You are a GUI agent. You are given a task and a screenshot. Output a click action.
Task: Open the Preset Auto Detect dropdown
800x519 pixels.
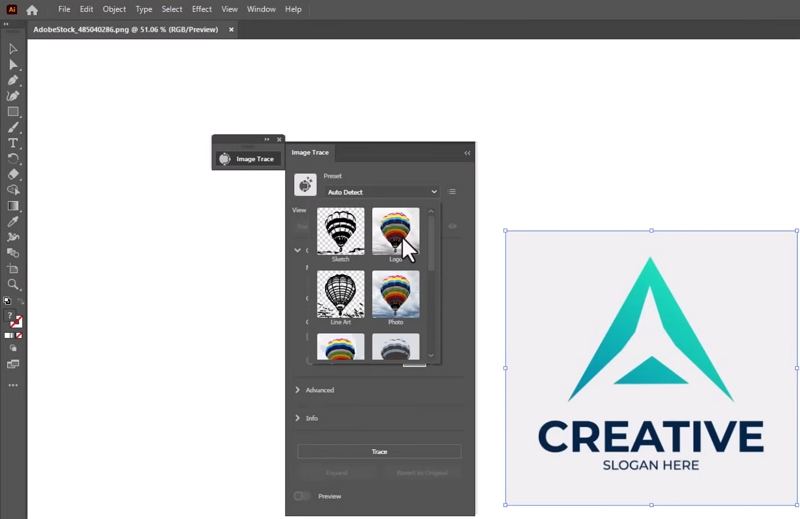pos(382,192)
